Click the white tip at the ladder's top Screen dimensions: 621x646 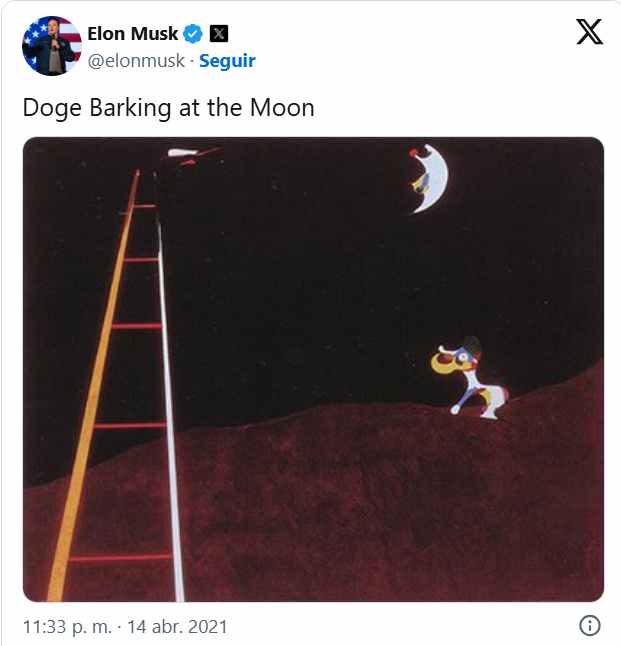[182, 153]
